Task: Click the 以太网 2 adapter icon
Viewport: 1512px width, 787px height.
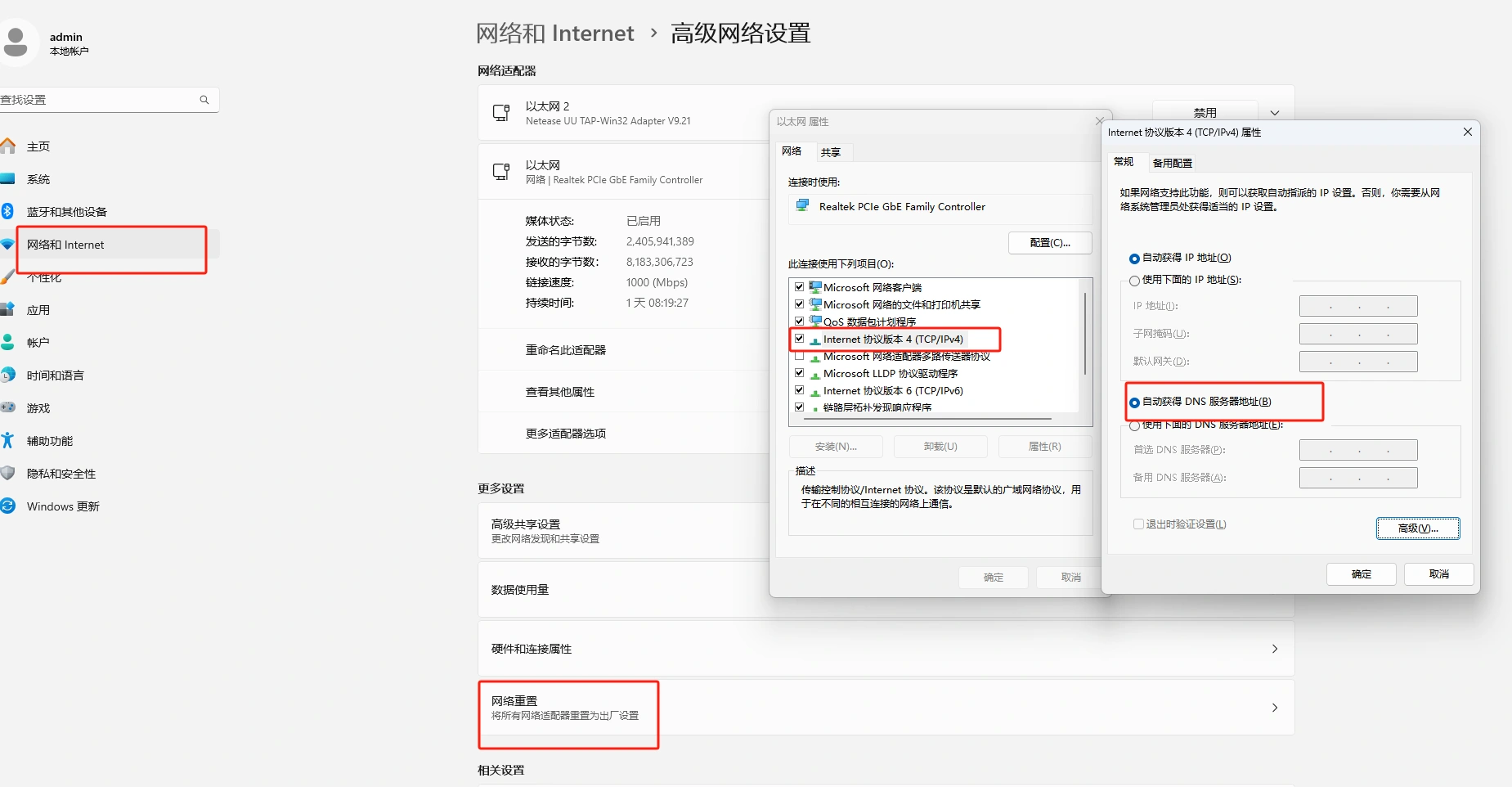Action: pos(501,113)
